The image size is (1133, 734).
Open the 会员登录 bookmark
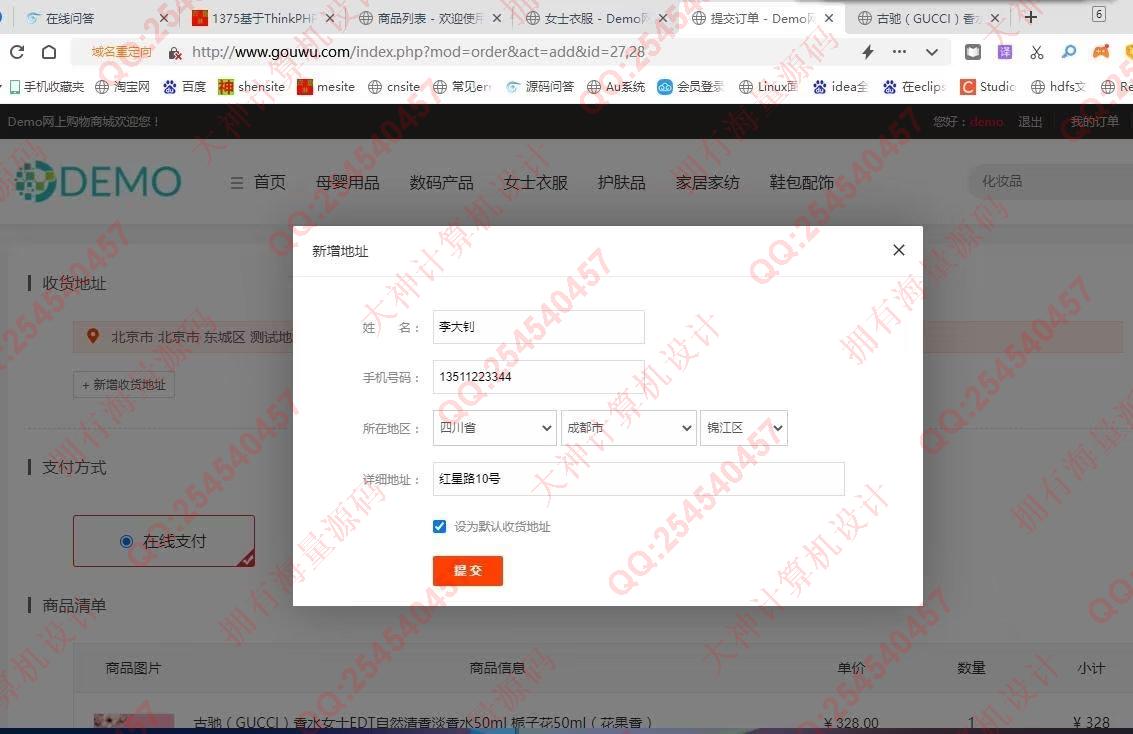point(690,87)
